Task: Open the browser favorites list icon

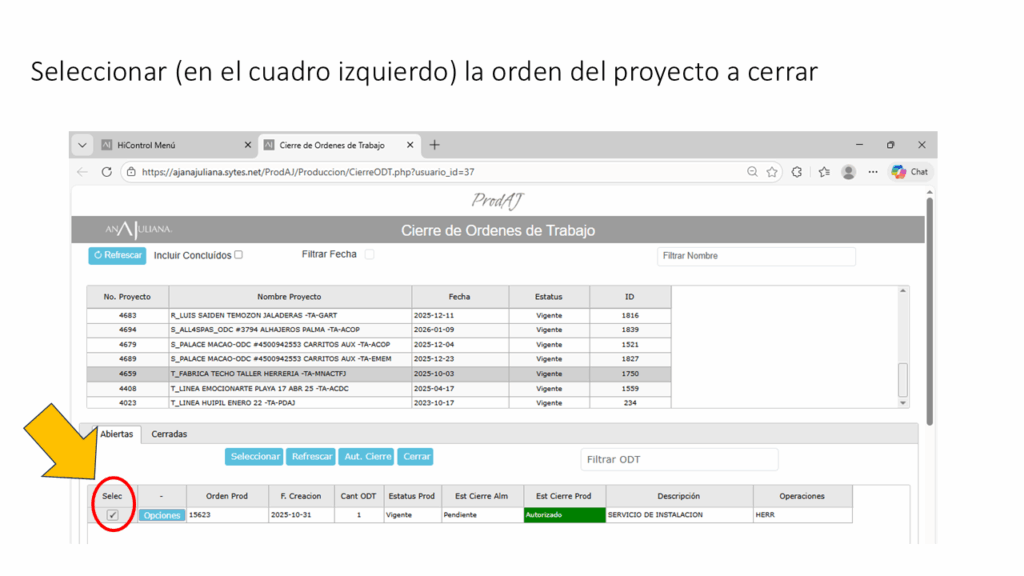Action: click(824, 172)
